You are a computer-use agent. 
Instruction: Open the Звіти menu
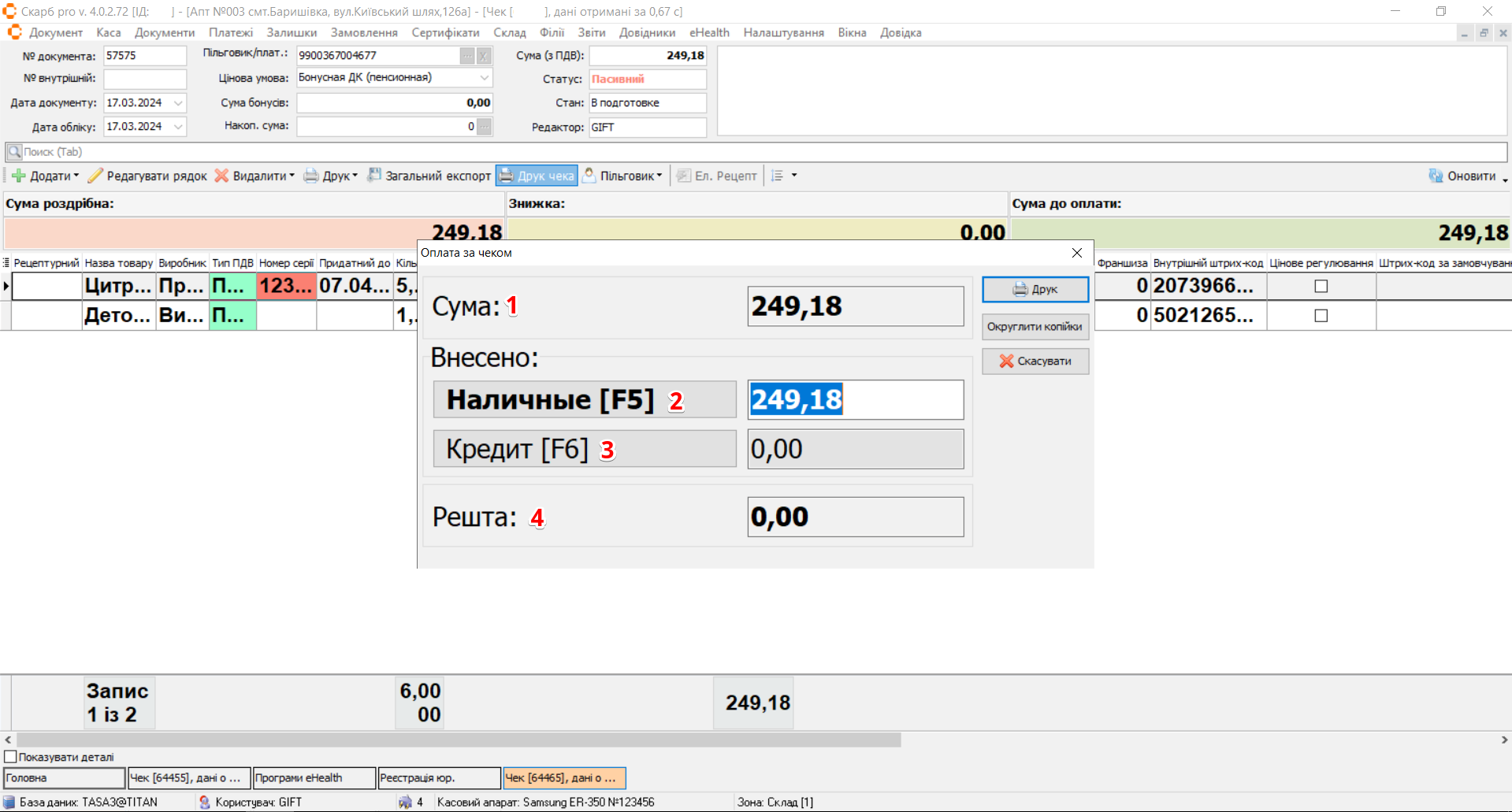point(591,32)
